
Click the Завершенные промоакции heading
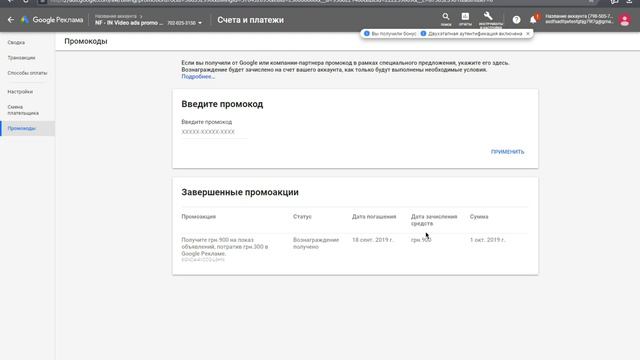(x=240, y=192)
